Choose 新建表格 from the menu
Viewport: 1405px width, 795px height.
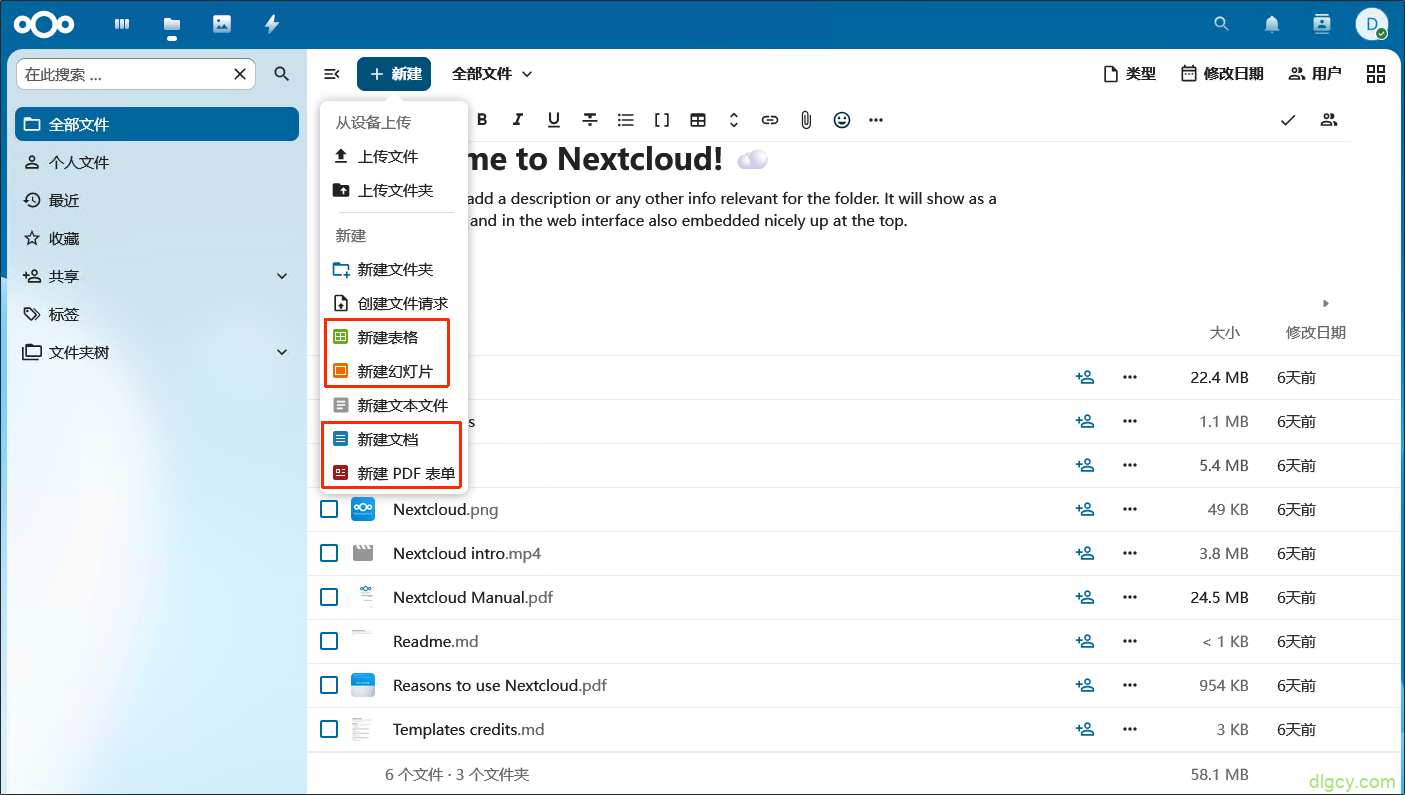pos(394,337)
